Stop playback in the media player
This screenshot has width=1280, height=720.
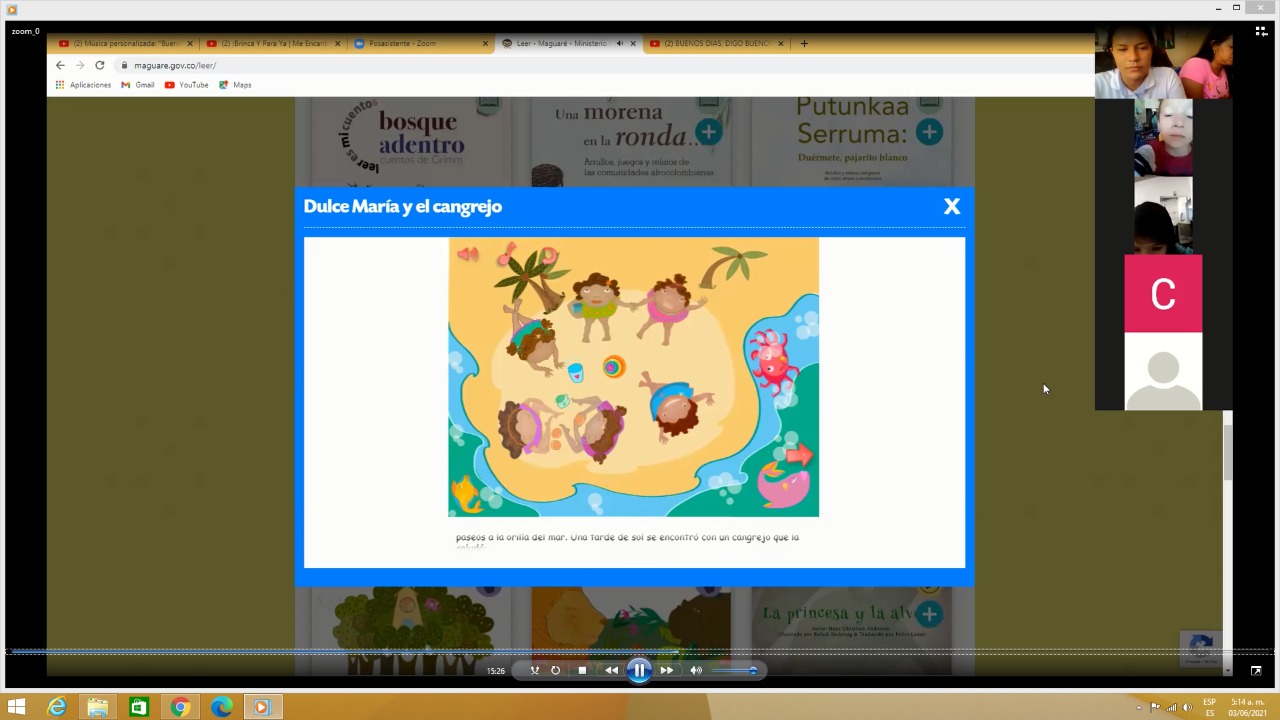[582, 670]
